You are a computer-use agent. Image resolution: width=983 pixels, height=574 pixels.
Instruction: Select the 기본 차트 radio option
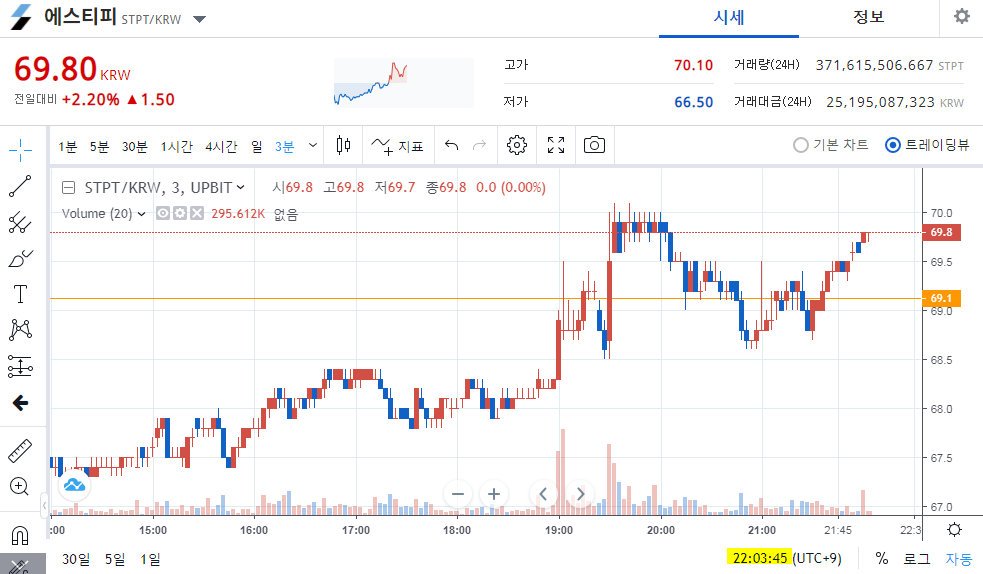pos(830,145)
